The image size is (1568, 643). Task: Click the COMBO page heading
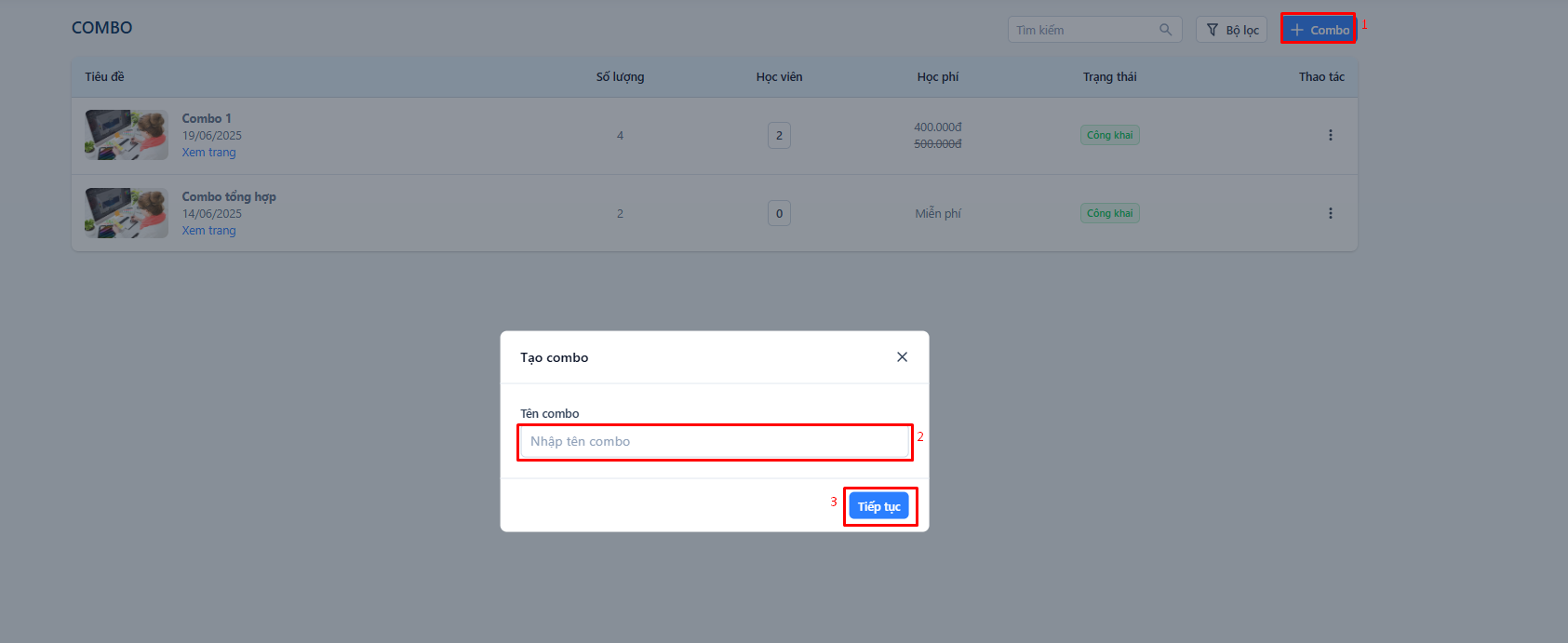click(x=102, y=28)
